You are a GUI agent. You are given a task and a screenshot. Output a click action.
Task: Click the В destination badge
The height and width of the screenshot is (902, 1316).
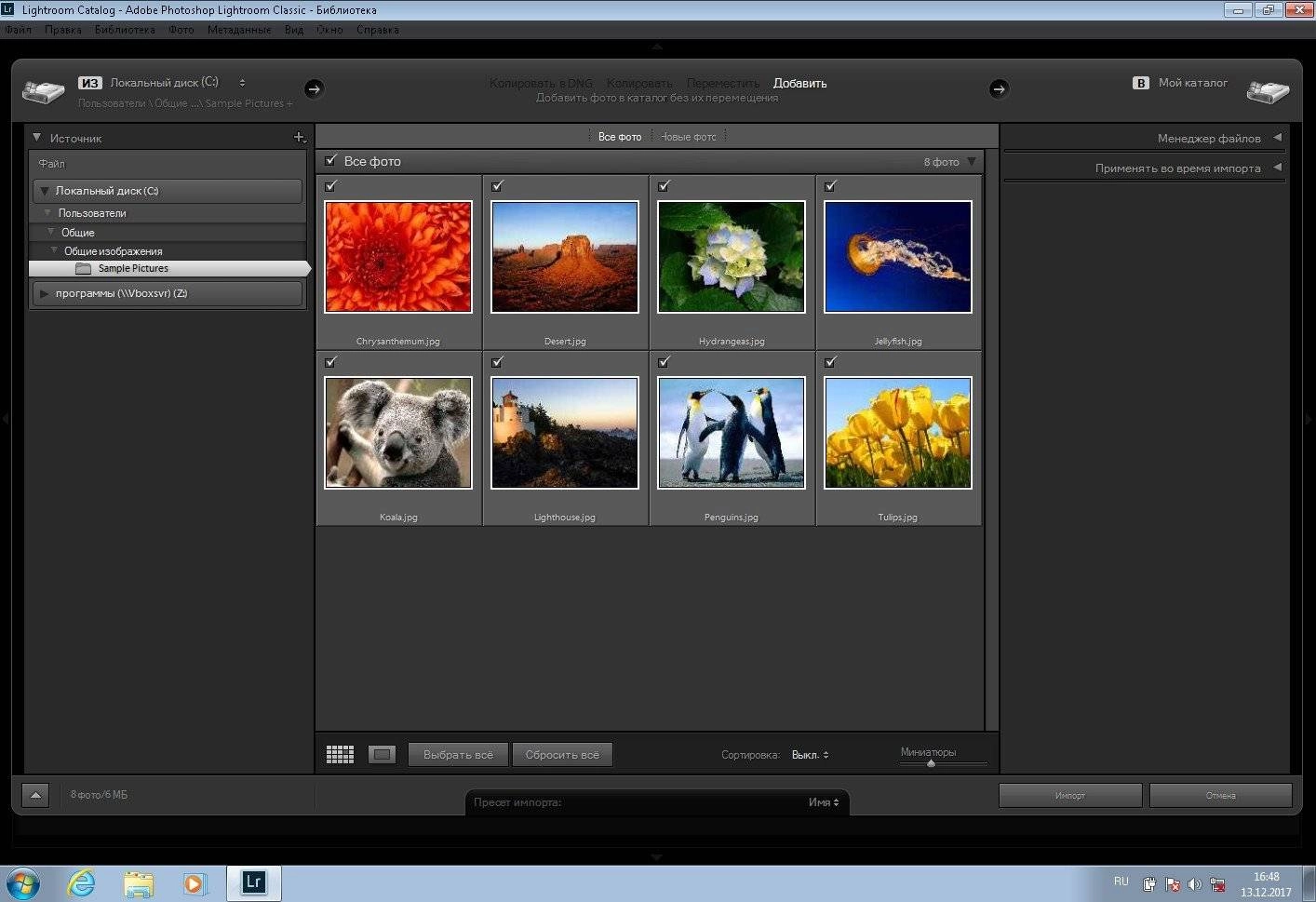tap(1140, 83)
